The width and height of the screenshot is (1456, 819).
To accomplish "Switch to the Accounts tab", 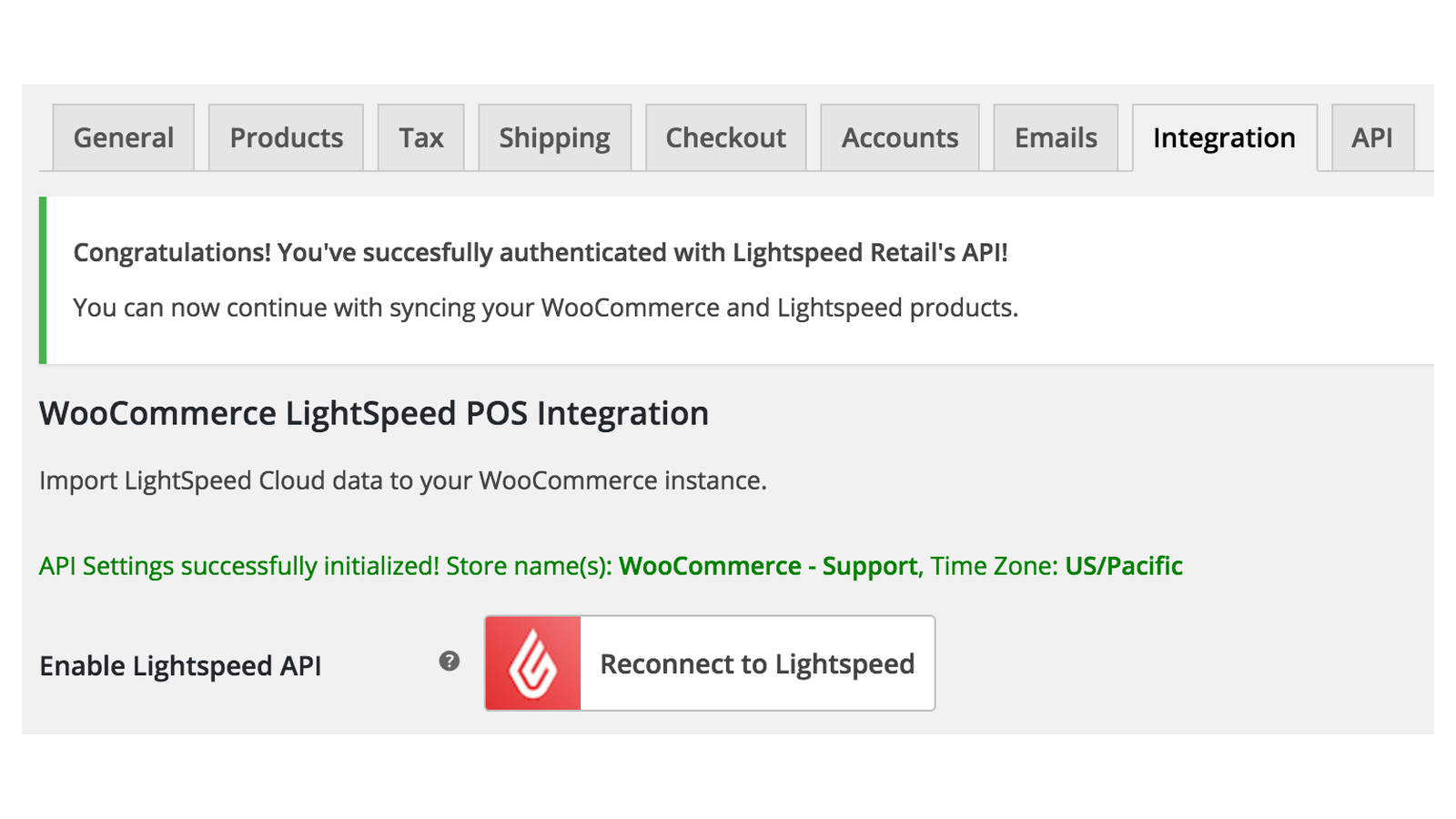I will 900,137.
